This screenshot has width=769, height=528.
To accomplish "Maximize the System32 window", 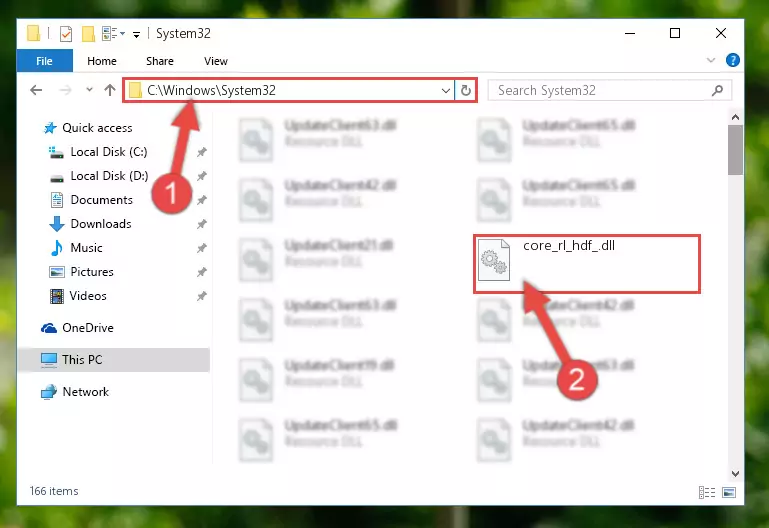I will pos(675,33).
